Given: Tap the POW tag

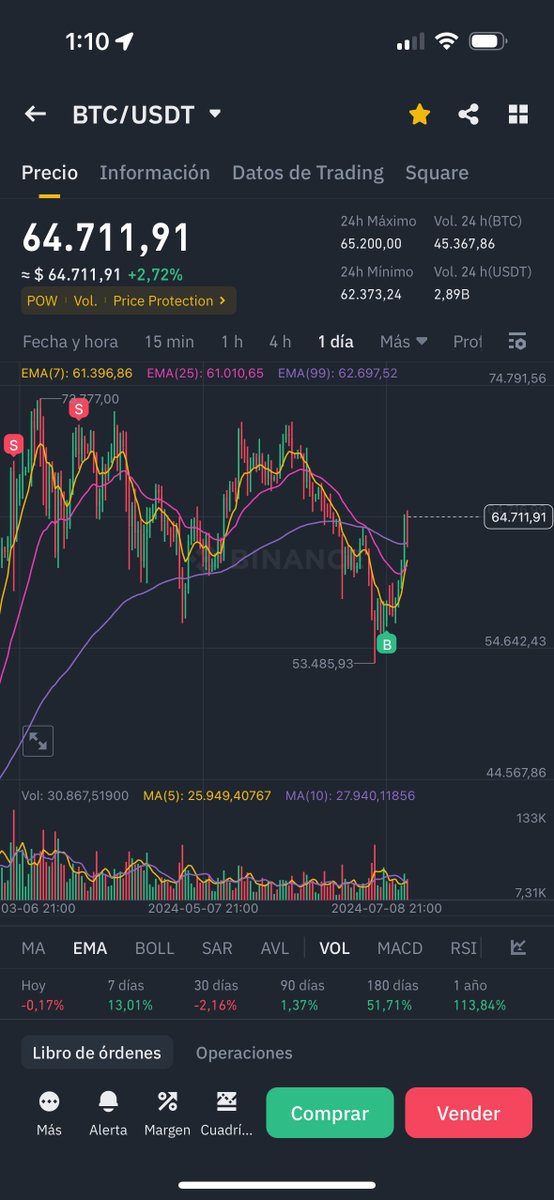Looking at the screenshot, I should point(42,301).
